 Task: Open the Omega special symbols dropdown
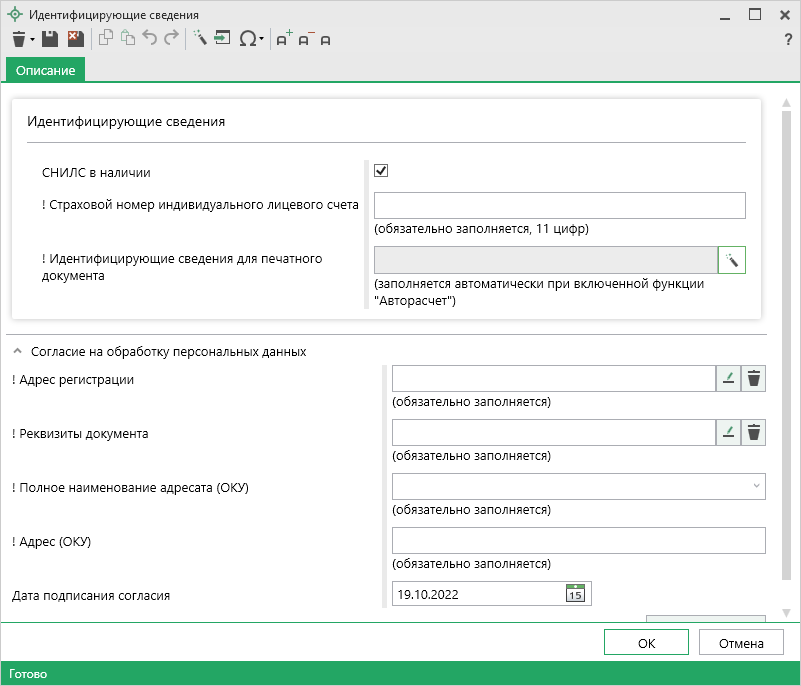(x=250, y=39)
